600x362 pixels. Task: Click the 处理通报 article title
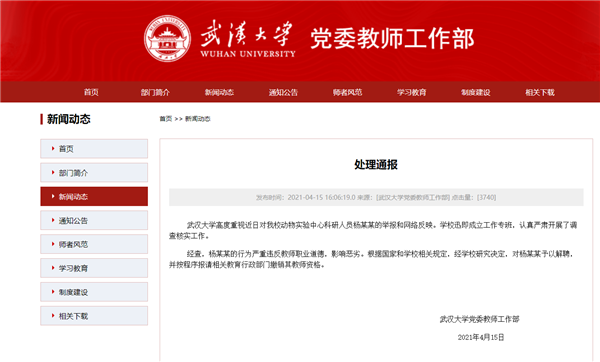(x=376, y=165)
